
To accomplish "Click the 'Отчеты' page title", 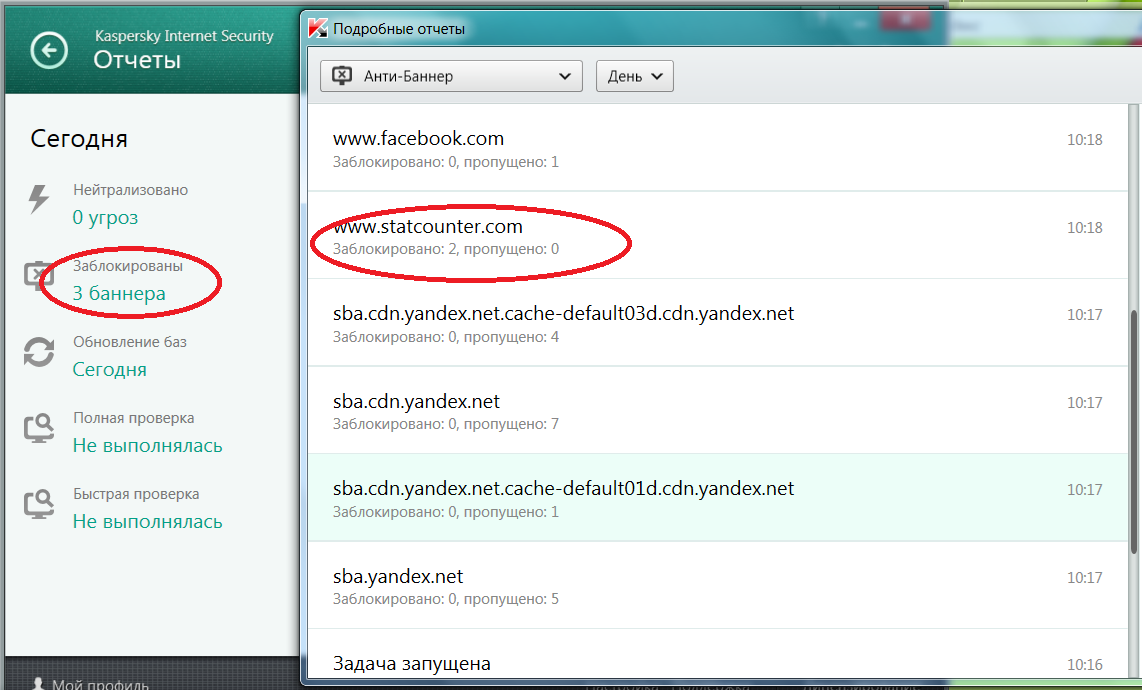I will point(137,60).
